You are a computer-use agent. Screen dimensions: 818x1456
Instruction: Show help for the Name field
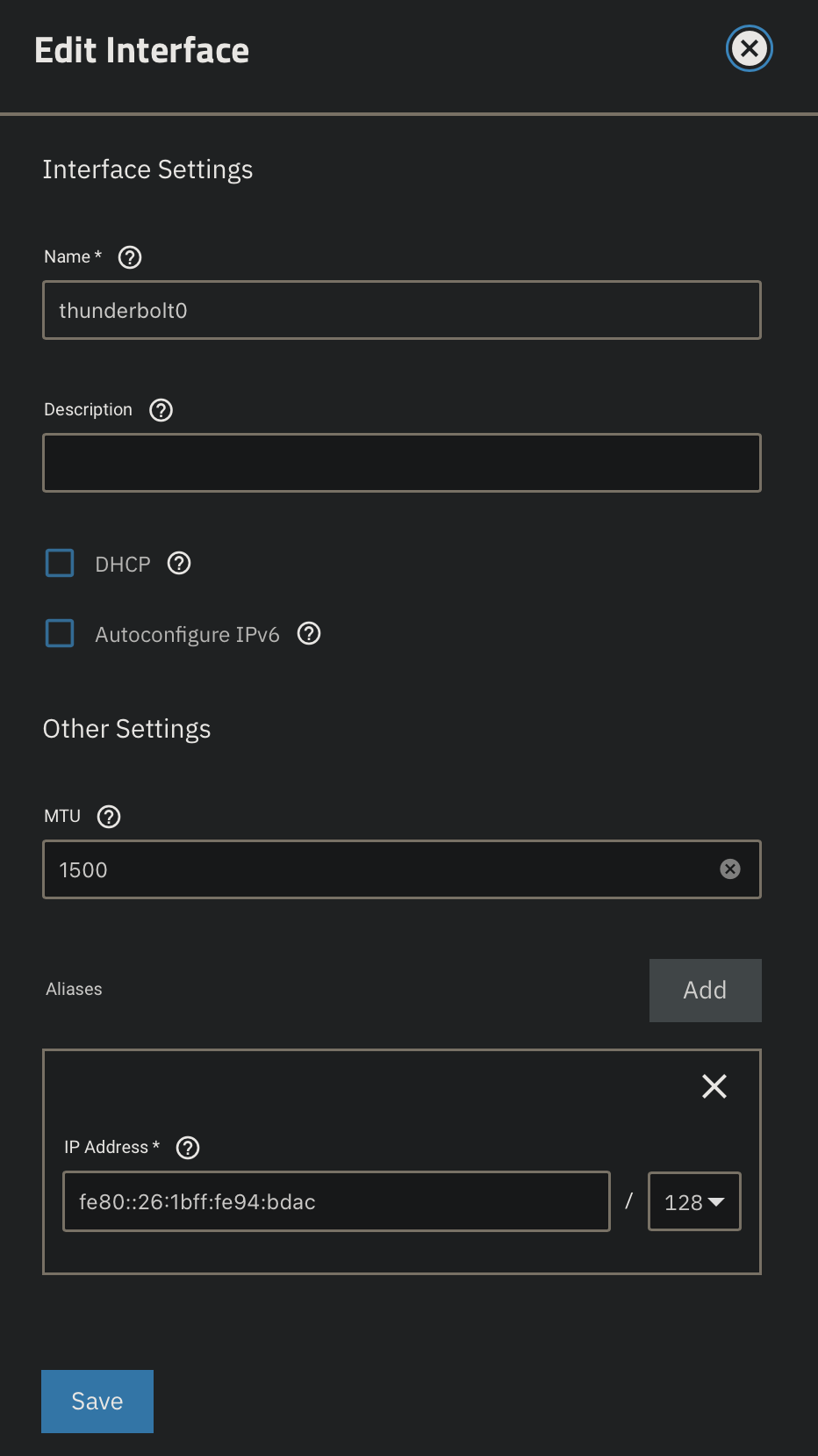pyautogui.click(x=130, y=257)
